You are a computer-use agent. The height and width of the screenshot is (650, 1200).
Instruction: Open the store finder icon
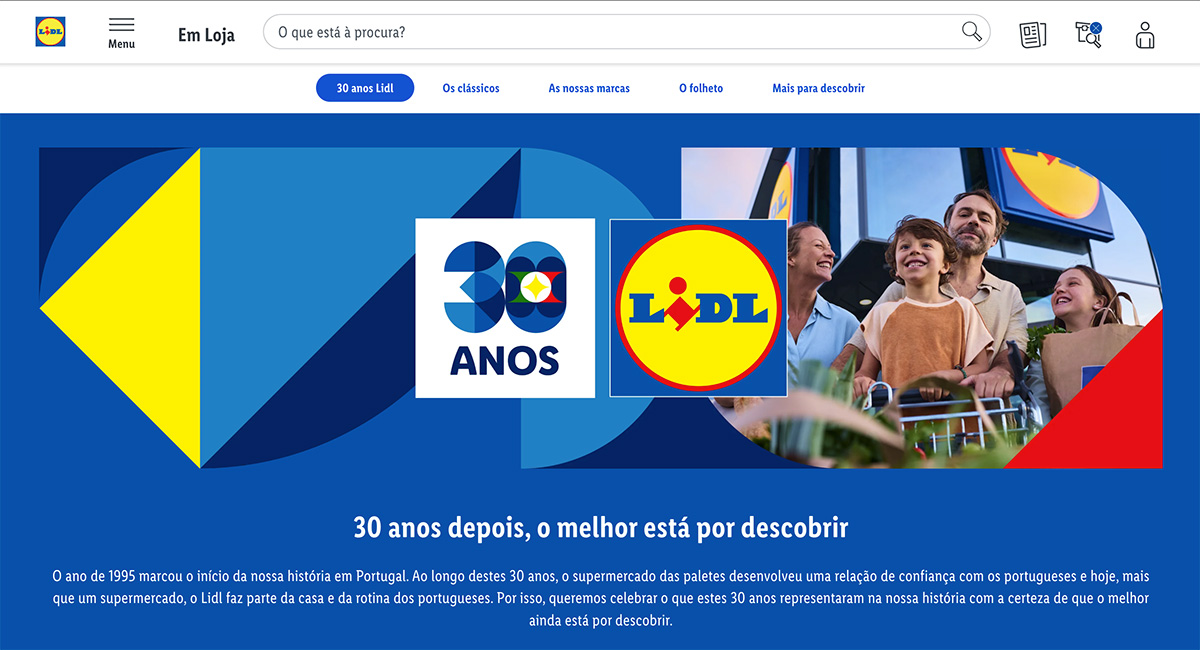coord(1088,34)
